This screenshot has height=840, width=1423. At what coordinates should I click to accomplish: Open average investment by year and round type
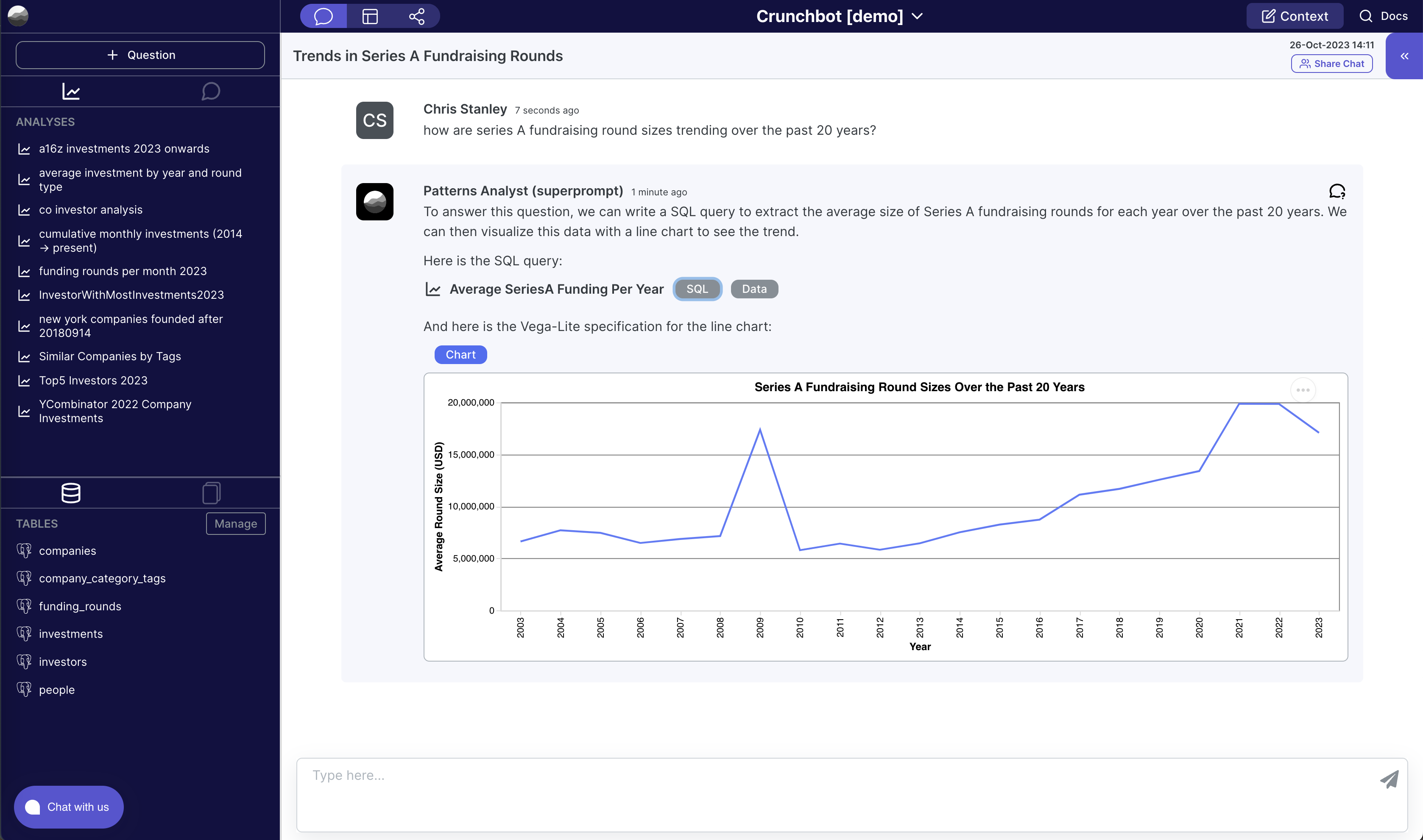pyautogui.click(x=140, y=179)
